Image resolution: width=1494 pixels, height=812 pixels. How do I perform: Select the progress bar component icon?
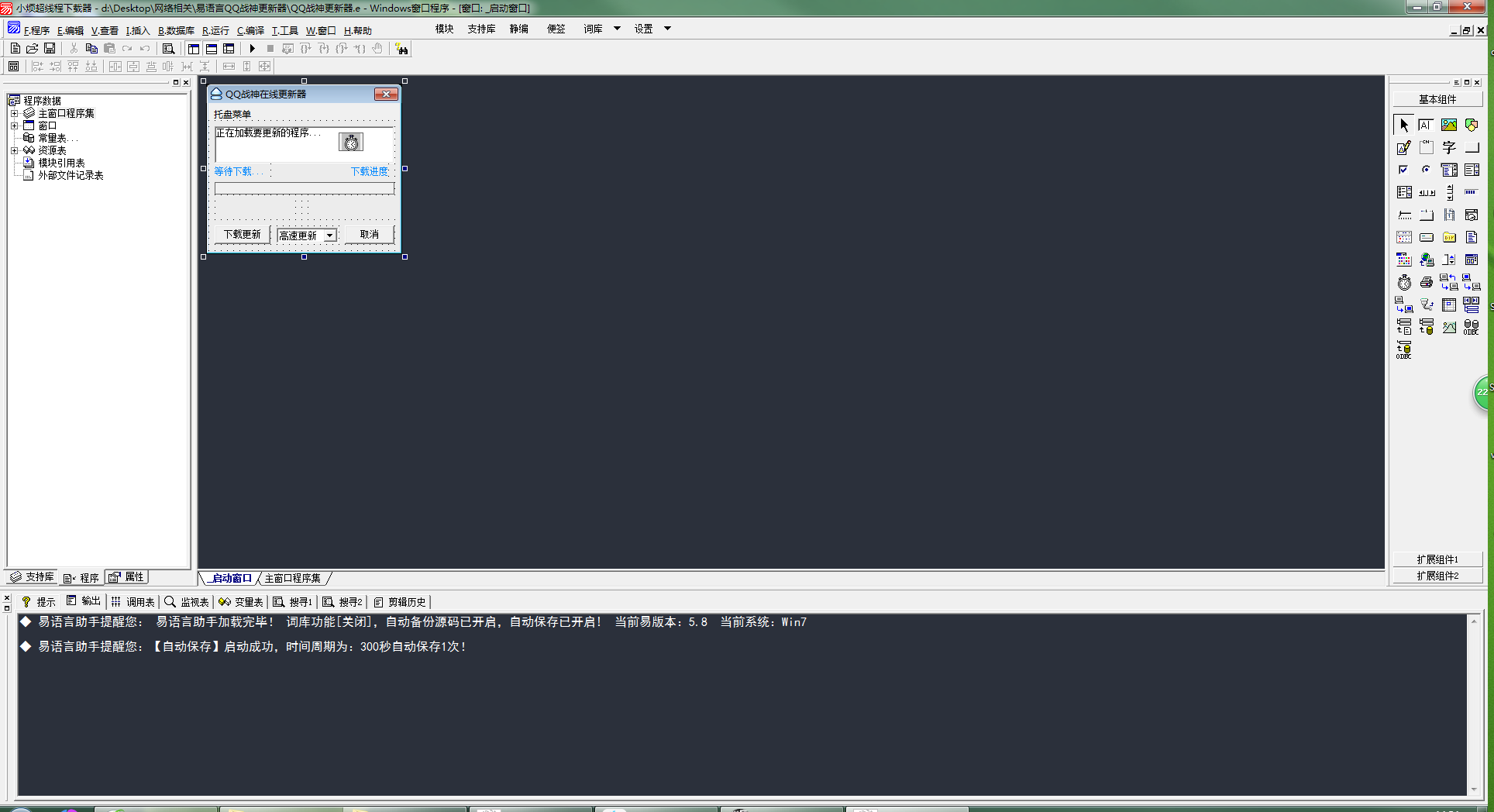(1472, 192)
